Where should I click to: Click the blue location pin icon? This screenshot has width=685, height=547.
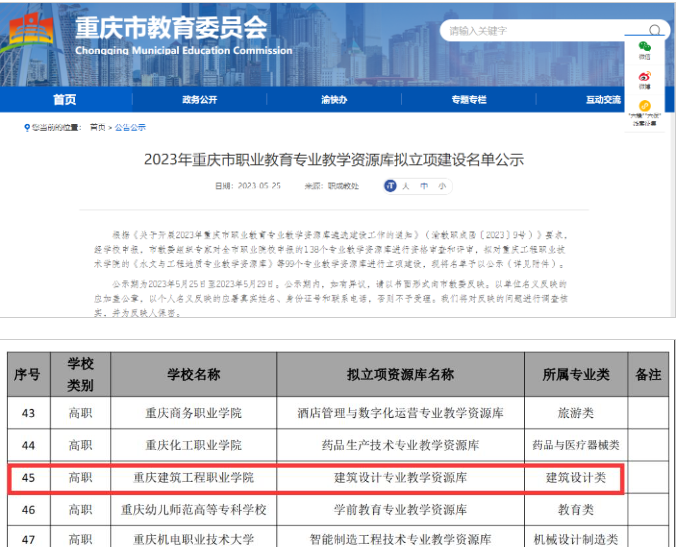point(27,128)
